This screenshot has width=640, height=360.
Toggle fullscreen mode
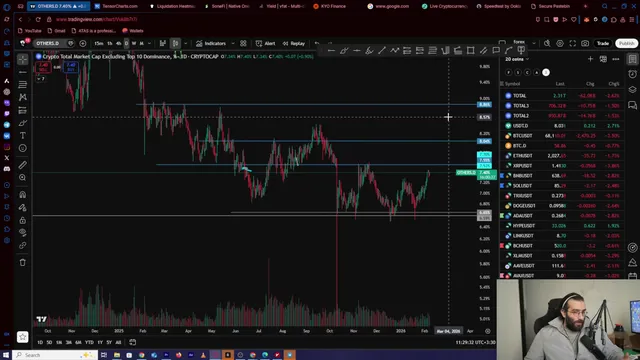point(573,43)
